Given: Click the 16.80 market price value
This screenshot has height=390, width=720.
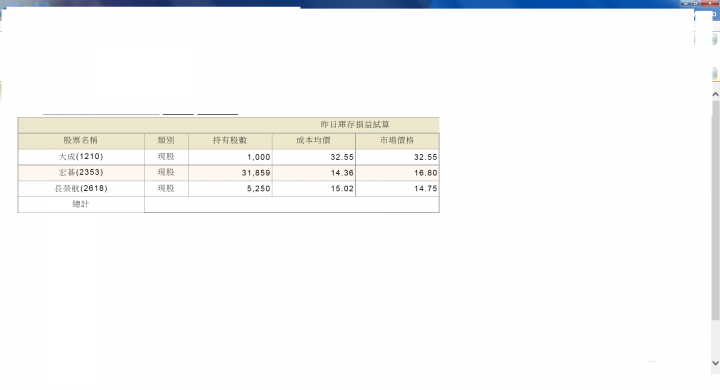Looking at the screenshot, I should point(426,173).
